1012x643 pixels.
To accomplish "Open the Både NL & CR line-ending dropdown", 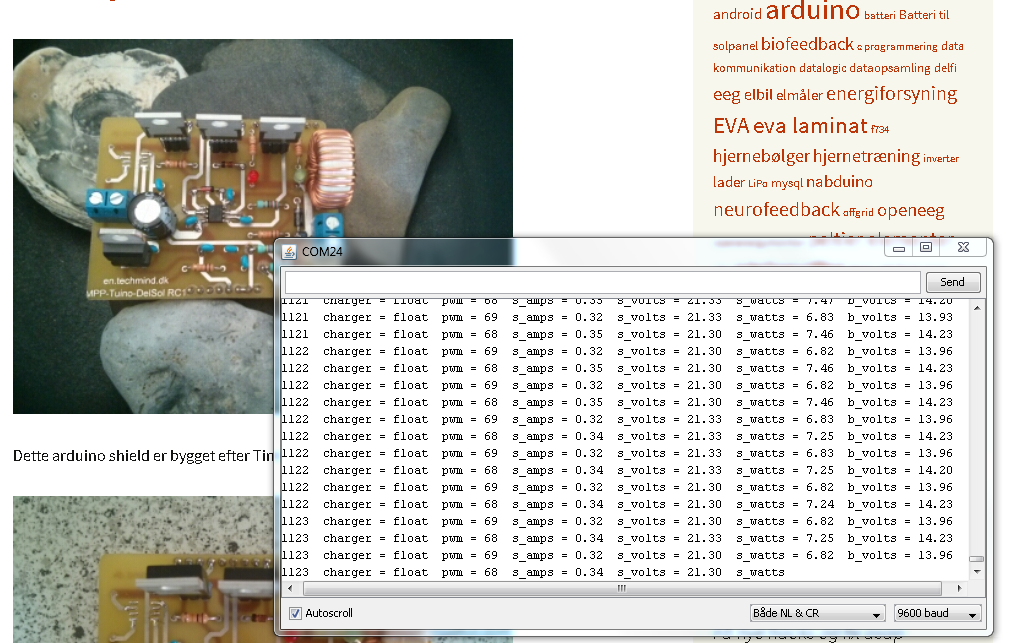I will pyautogui.click(x=817, y=613).
